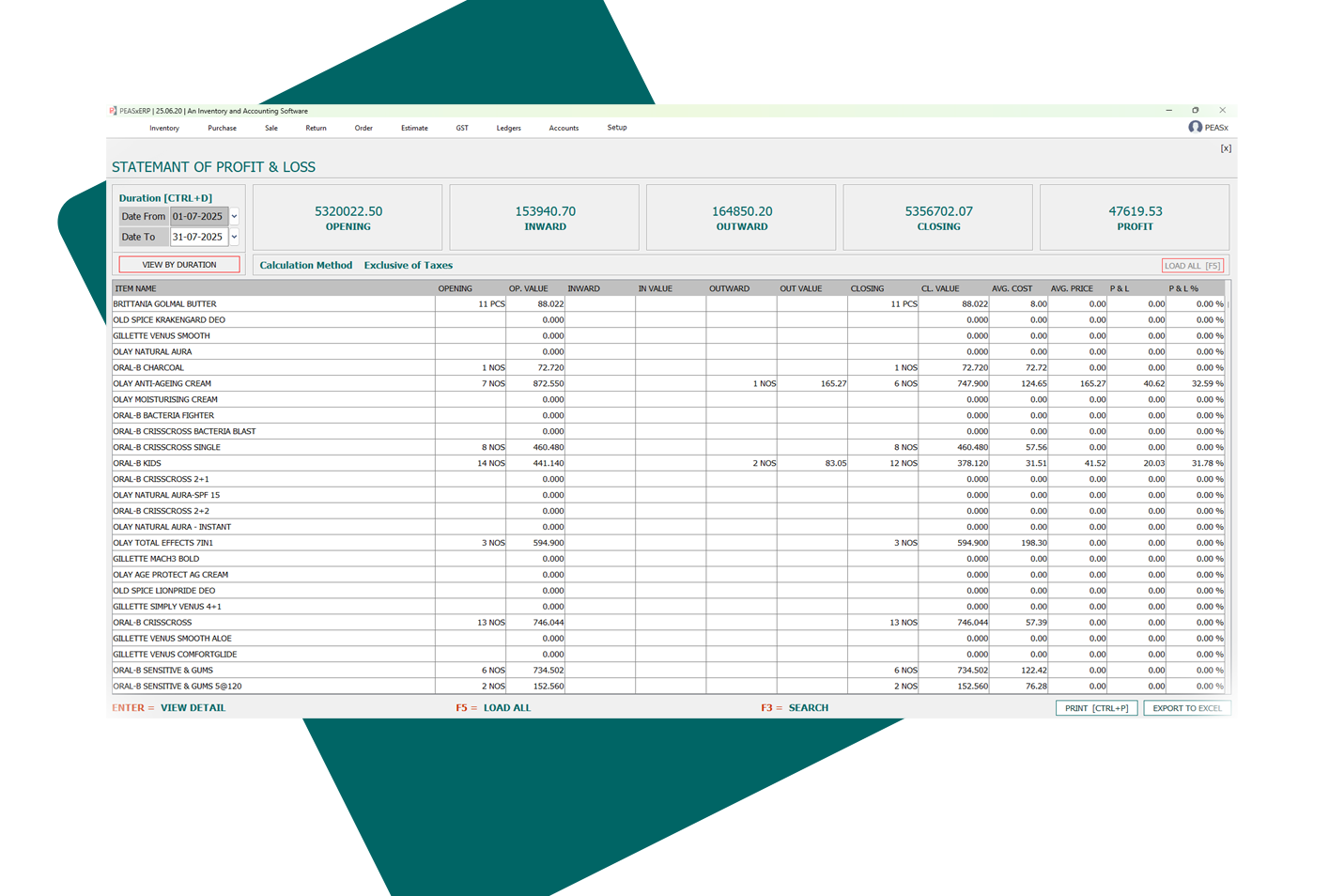Open the Purchase menu

point(222,128)
